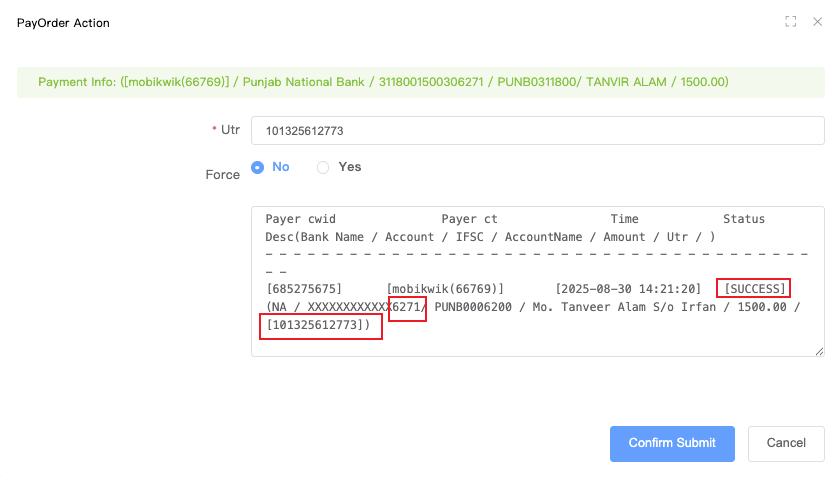Select Yes for the Force option

coord(323,167)
